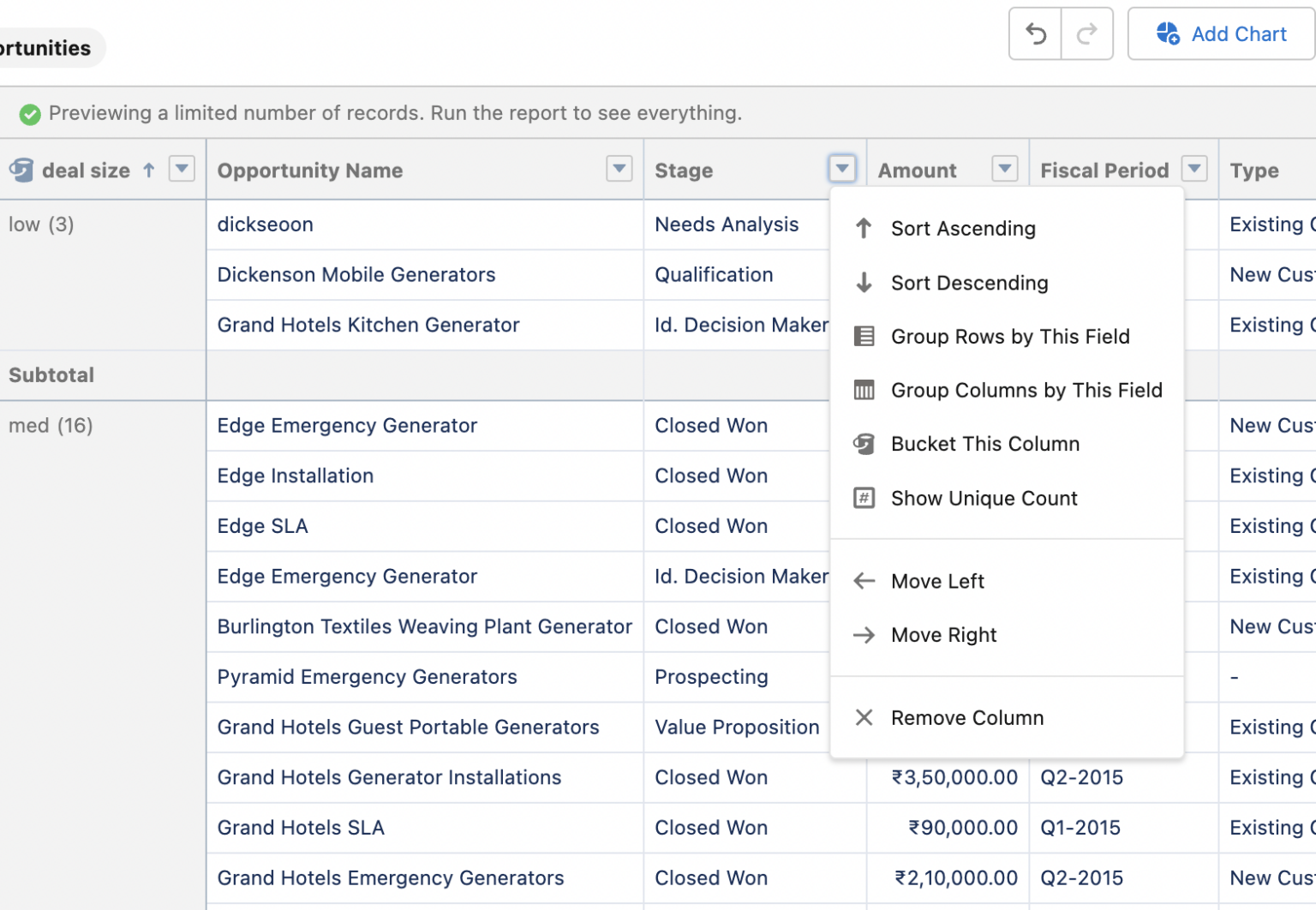
Task: Click the Add Chart button
Action: (1222, 34)
